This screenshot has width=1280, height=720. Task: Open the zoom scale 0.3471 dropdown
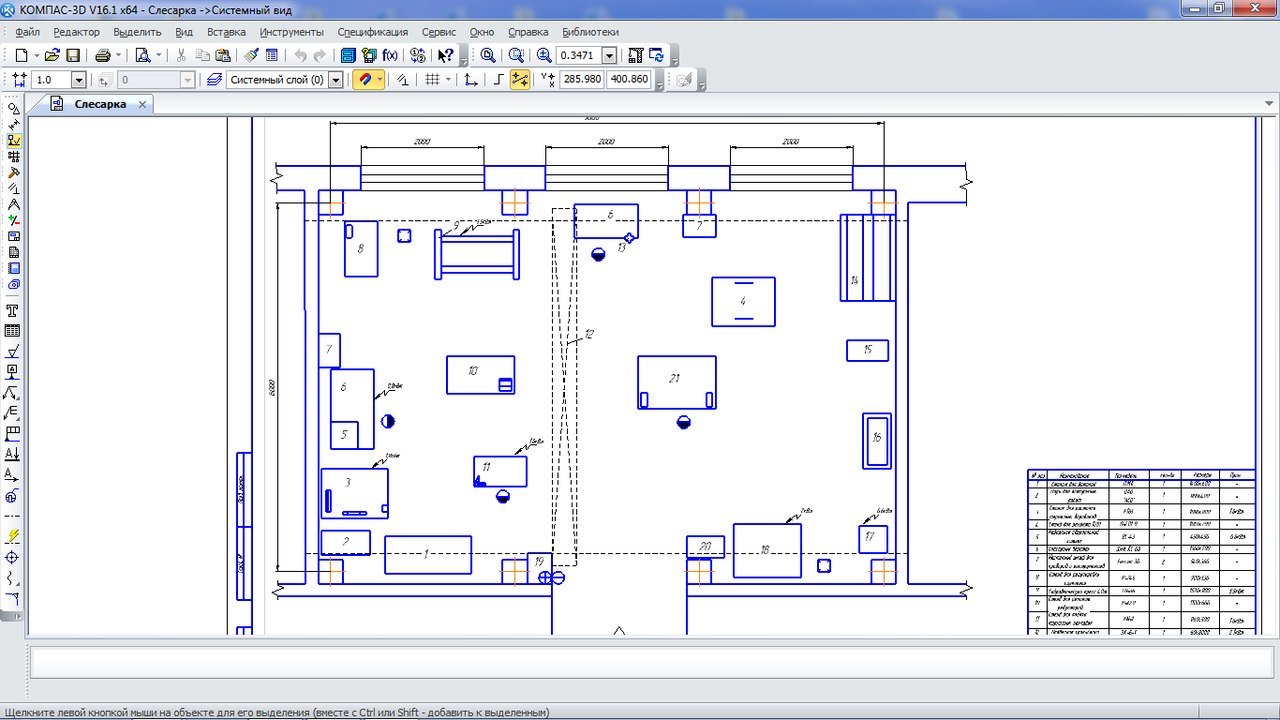609,56
